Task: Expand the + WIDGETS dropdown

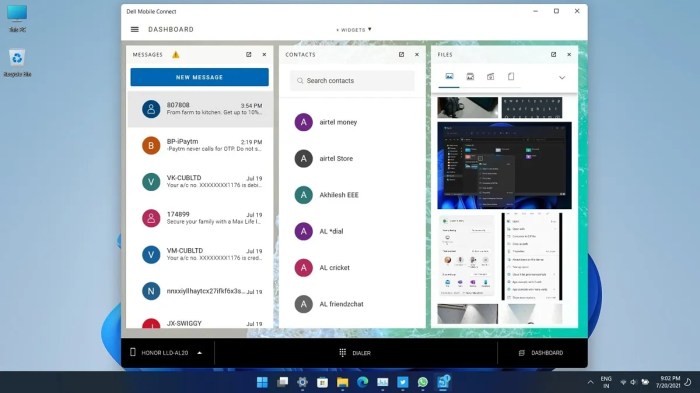Action: point(354,30)
